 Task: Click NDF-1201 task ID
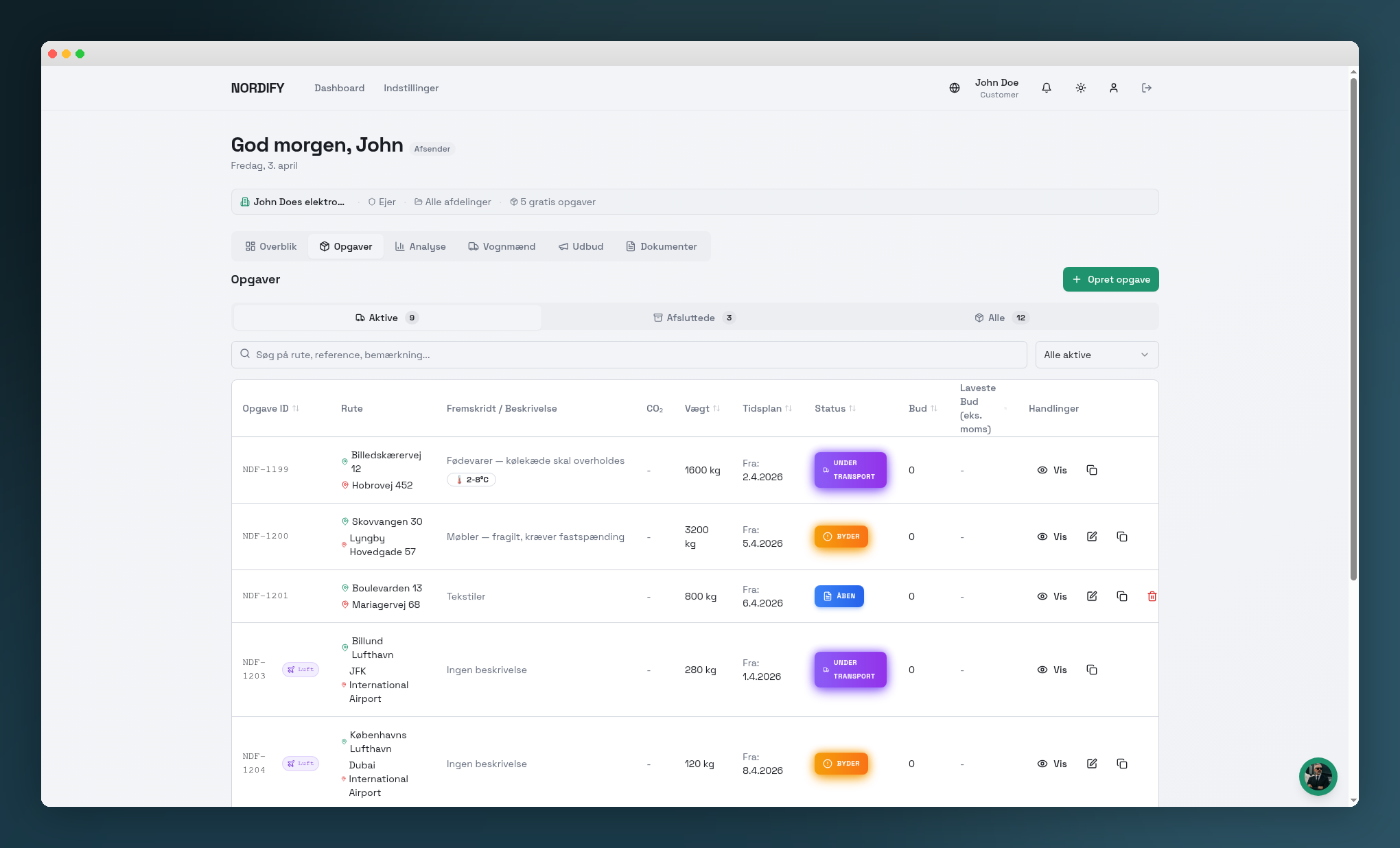click(266, 596)
